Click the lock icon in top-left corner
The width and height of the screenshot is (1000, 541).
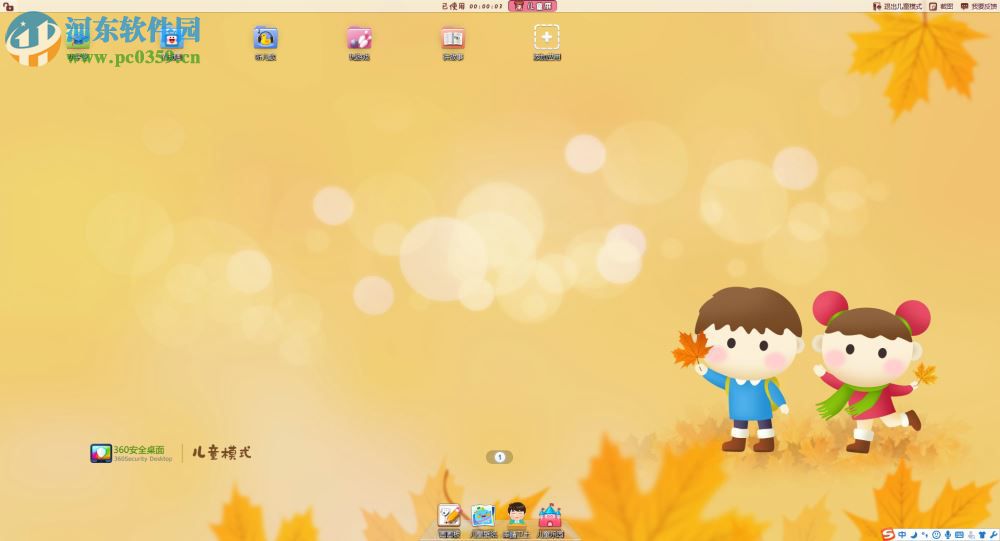[x=8, y=6]
